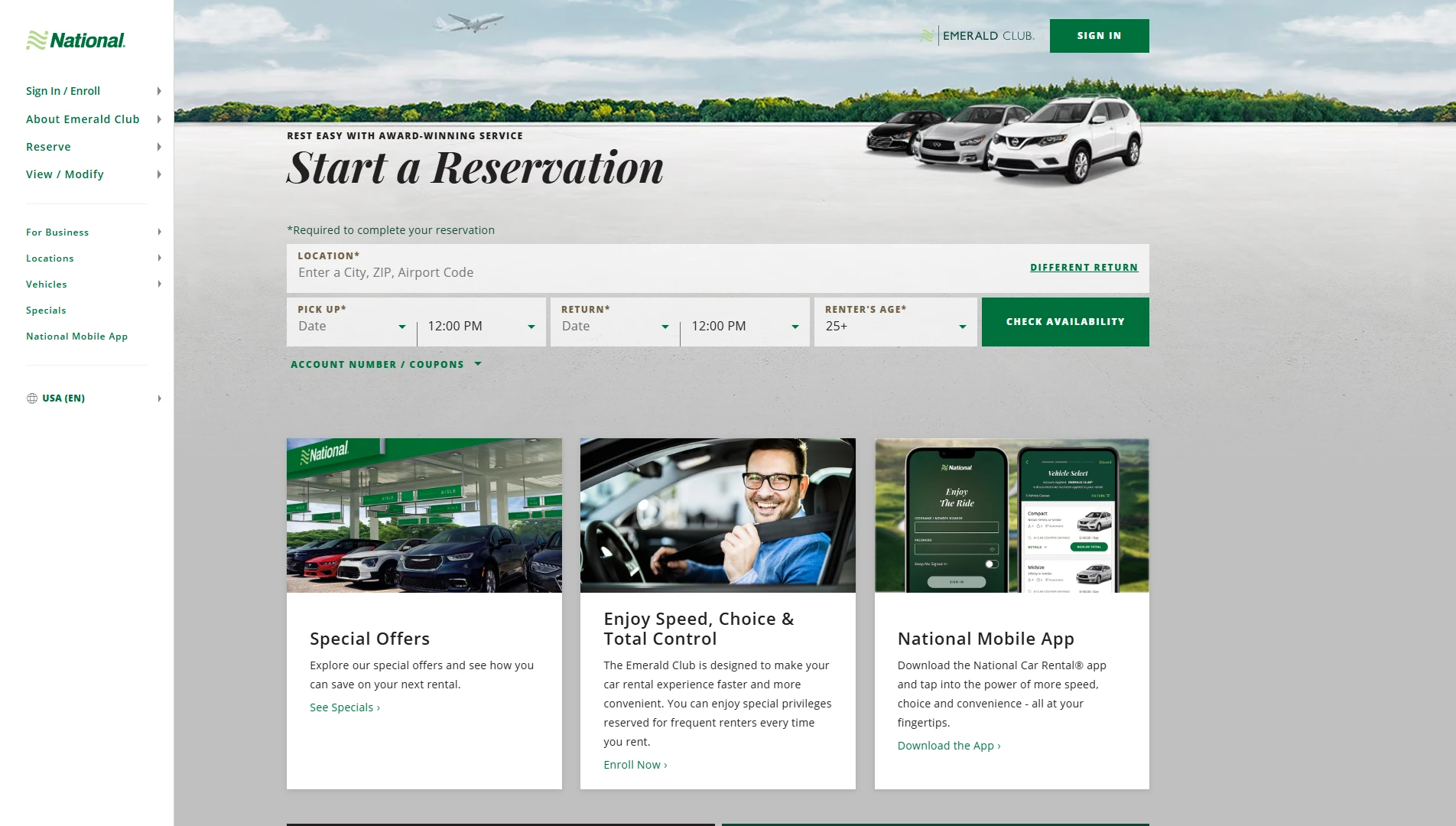Expand the Sign In / Enroll submenu arrow
The image size is (1456, 826).
pos(159,91)
